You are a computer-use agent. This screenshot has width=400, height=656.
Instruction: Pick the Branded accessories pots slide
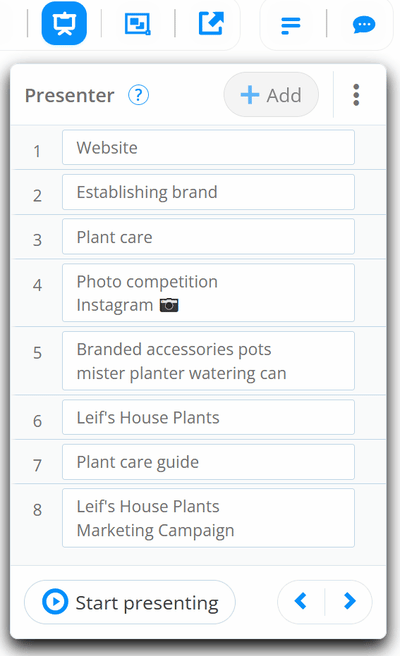click(x=208, y=361)
